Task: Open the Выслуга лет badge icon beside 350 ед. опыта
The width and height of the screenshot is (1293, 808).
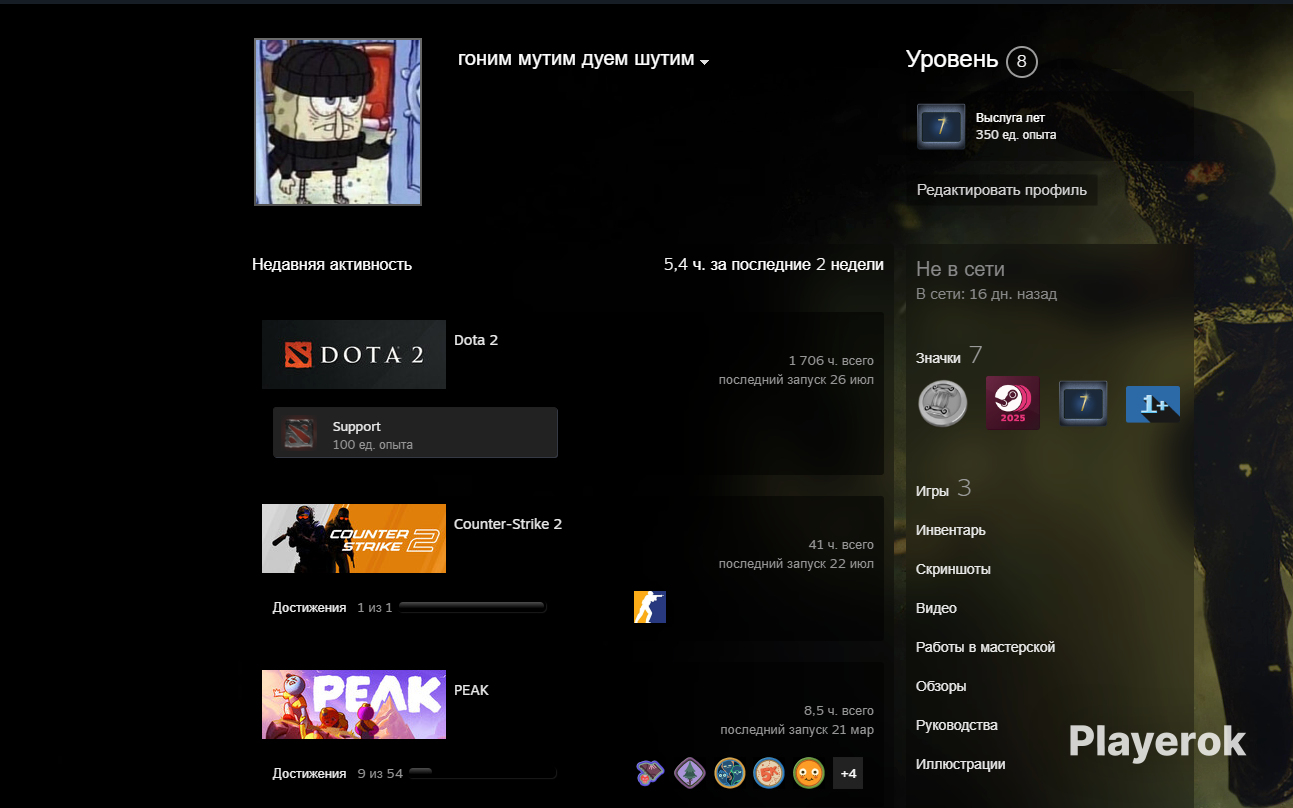Action: (941, 127)
